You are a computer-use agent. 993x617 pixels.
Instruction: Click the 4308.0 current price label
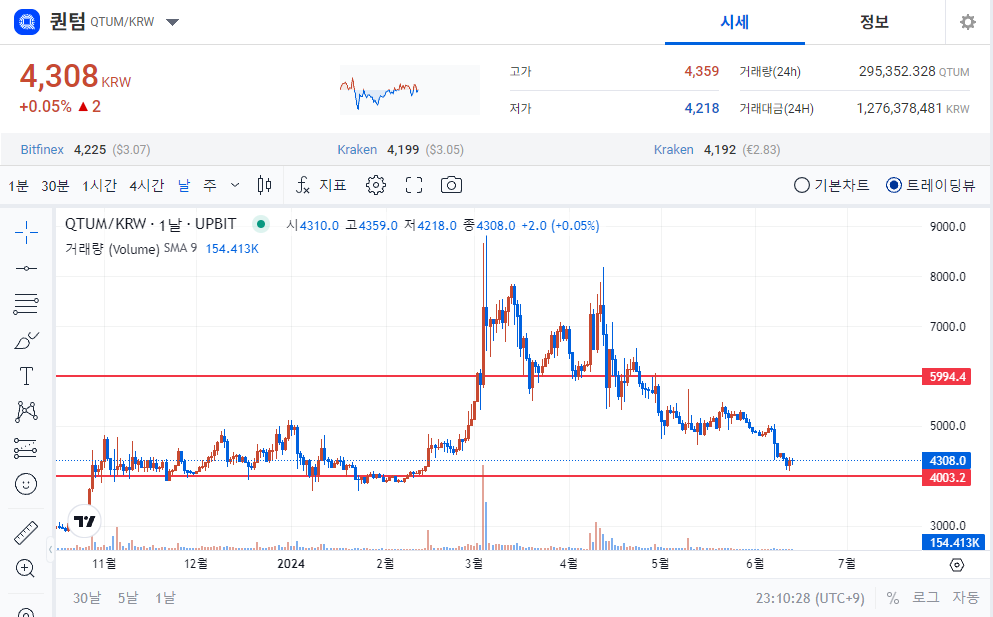point(947,461)
